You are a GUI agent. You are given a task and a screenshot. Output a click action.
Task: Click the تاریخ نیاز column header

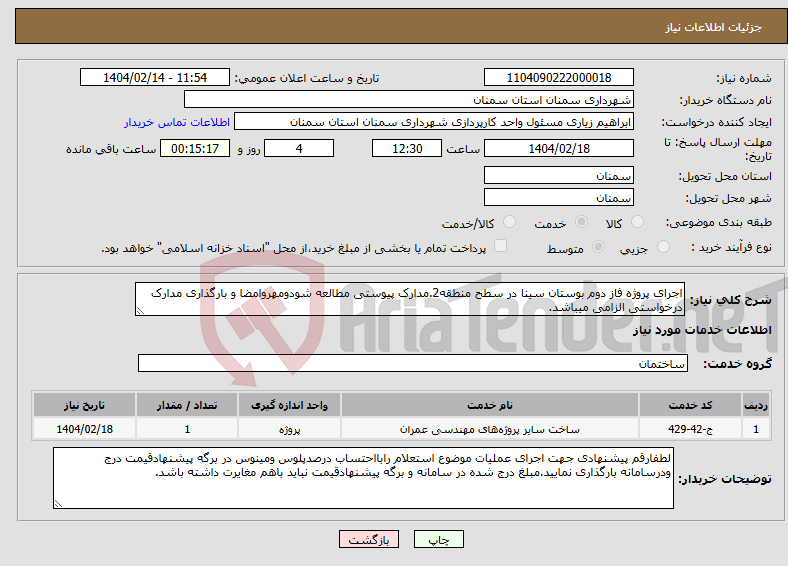tap(84, 405)
